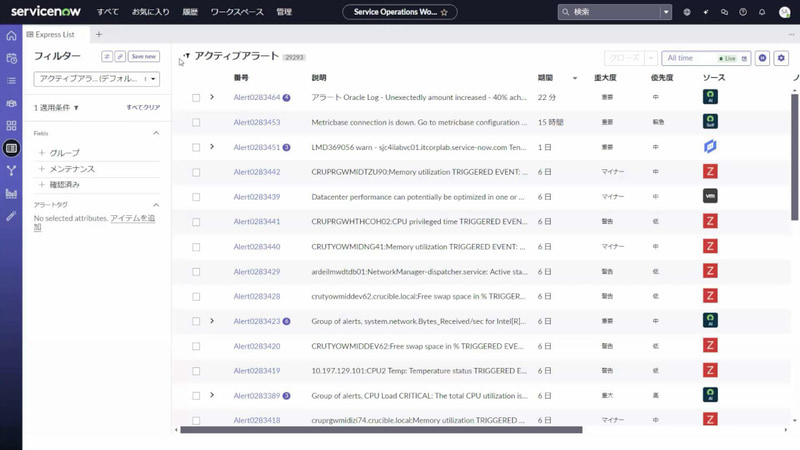
Task: Open the 期間 column sort arrow
Action: click(575, 78)
